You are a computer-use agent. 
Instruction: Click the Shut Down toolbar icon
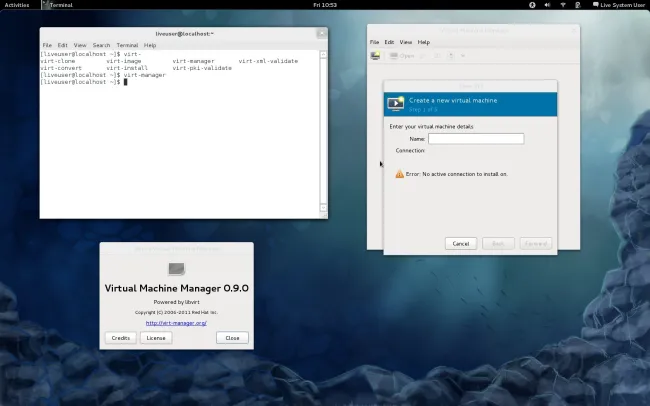click(451, 56)
